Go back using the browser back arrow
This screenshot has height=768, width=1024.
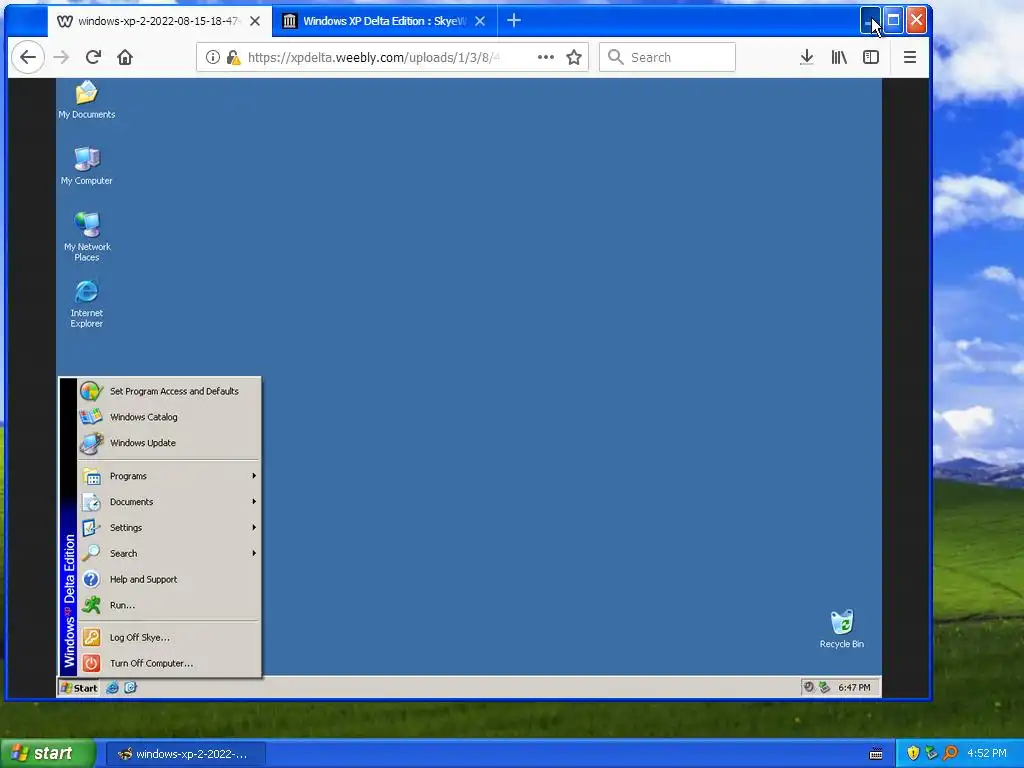pyautogui.click(x=27, y=57)
